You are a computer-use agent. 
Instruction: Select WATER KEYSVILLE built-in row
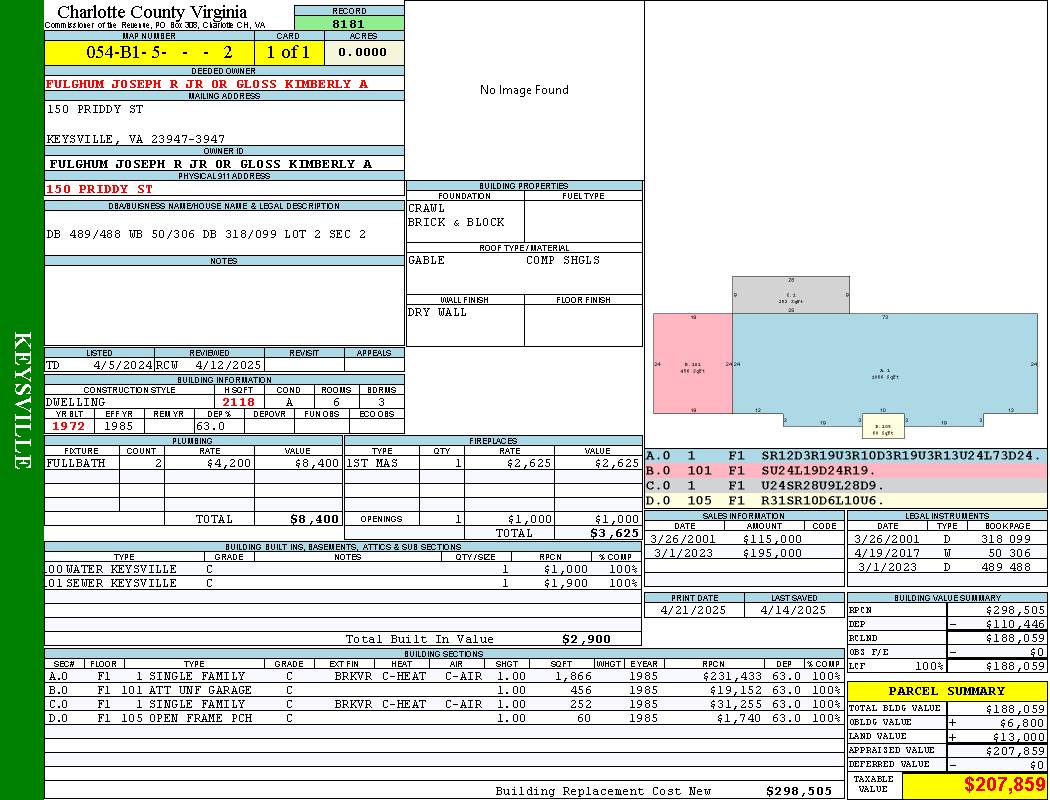tap(343, 569)
